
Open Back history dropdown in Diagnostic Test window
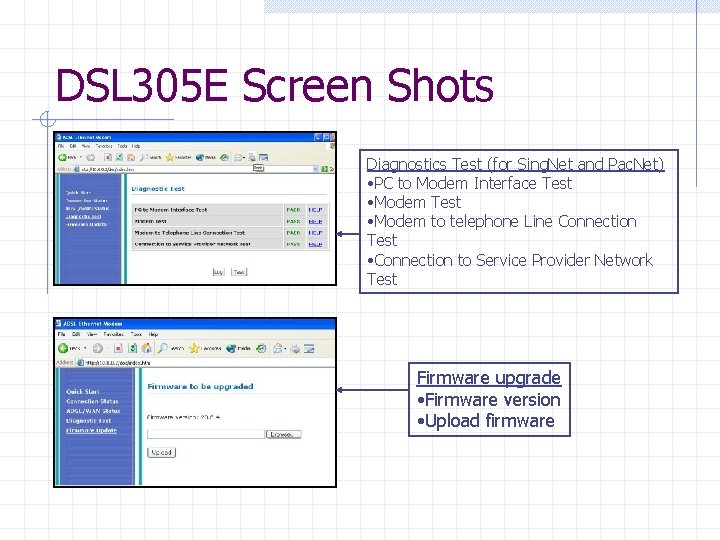click(80, 158)
